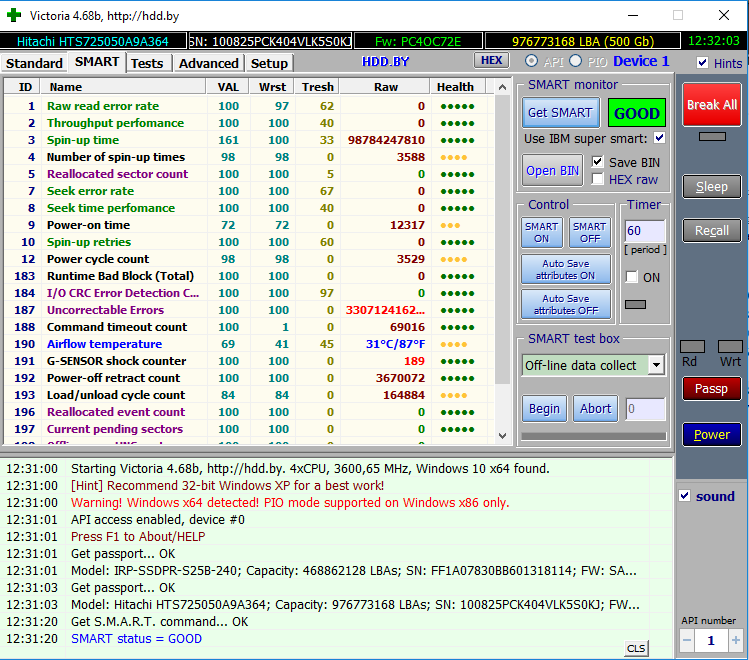Select the PIO radio button
This screenshot has height=660, width=749.
point(576,61)
